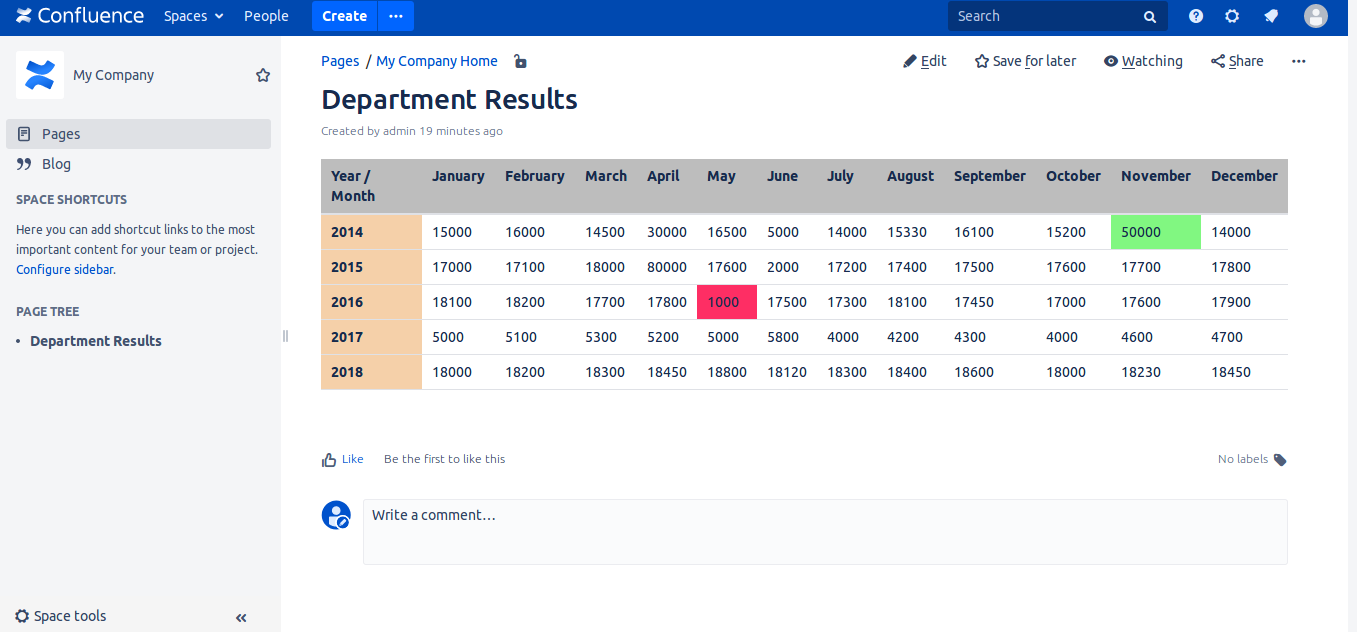Open the People menu item
1357x632 pixels.
[266, 16]
